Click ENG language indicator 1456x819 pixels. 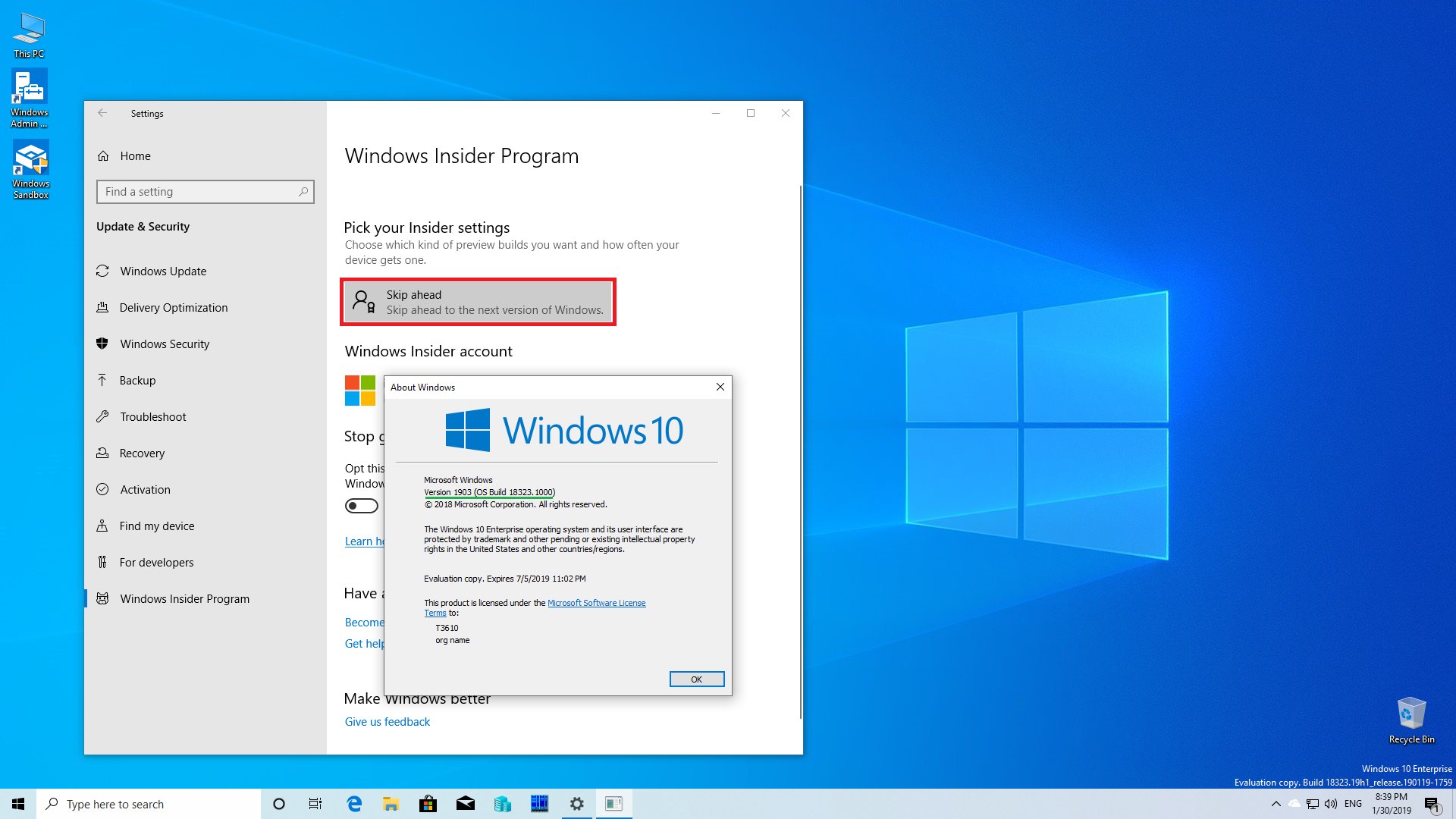[x=1353, y=804]
